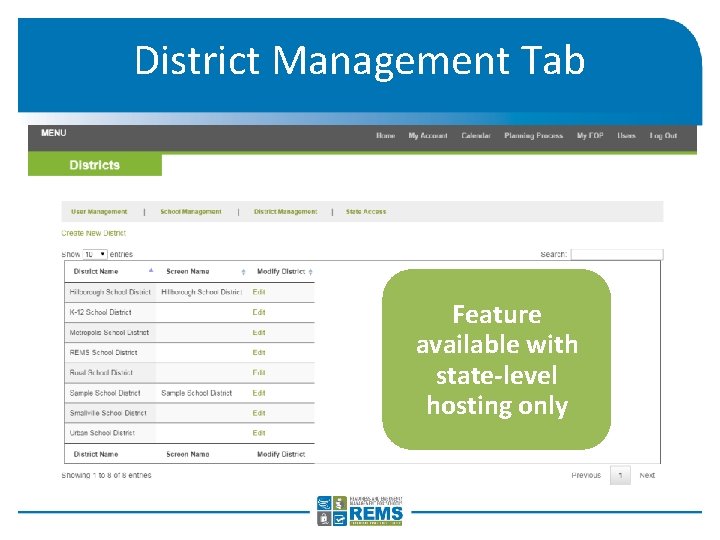Sort by Screen Name column arrows
The image size is (720, 540).
tap(243, 272)
